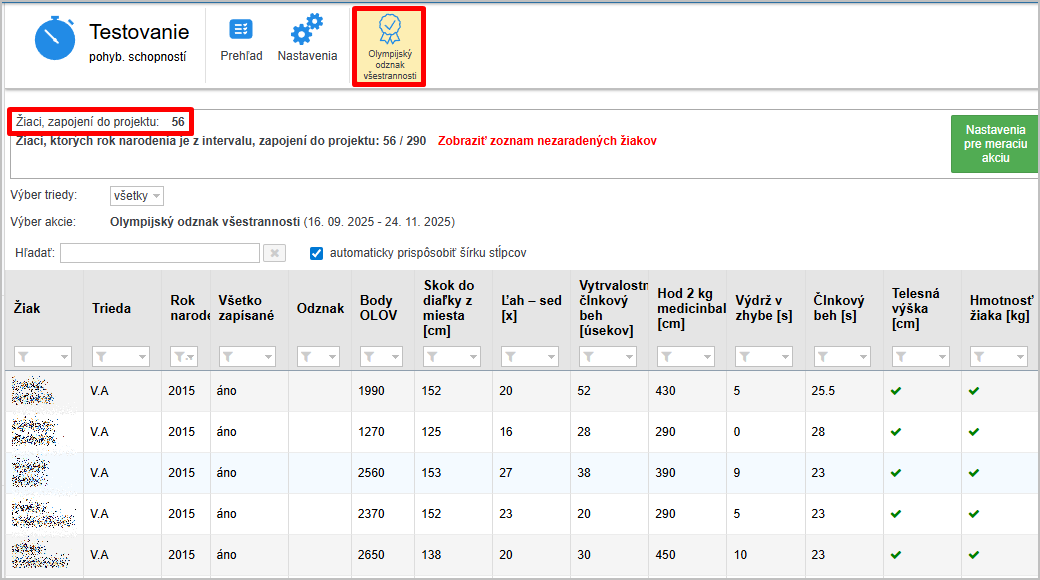The image size is (1040, 580).
Task: Toggle automatic column width checkbox
Action: coord(317,253)
